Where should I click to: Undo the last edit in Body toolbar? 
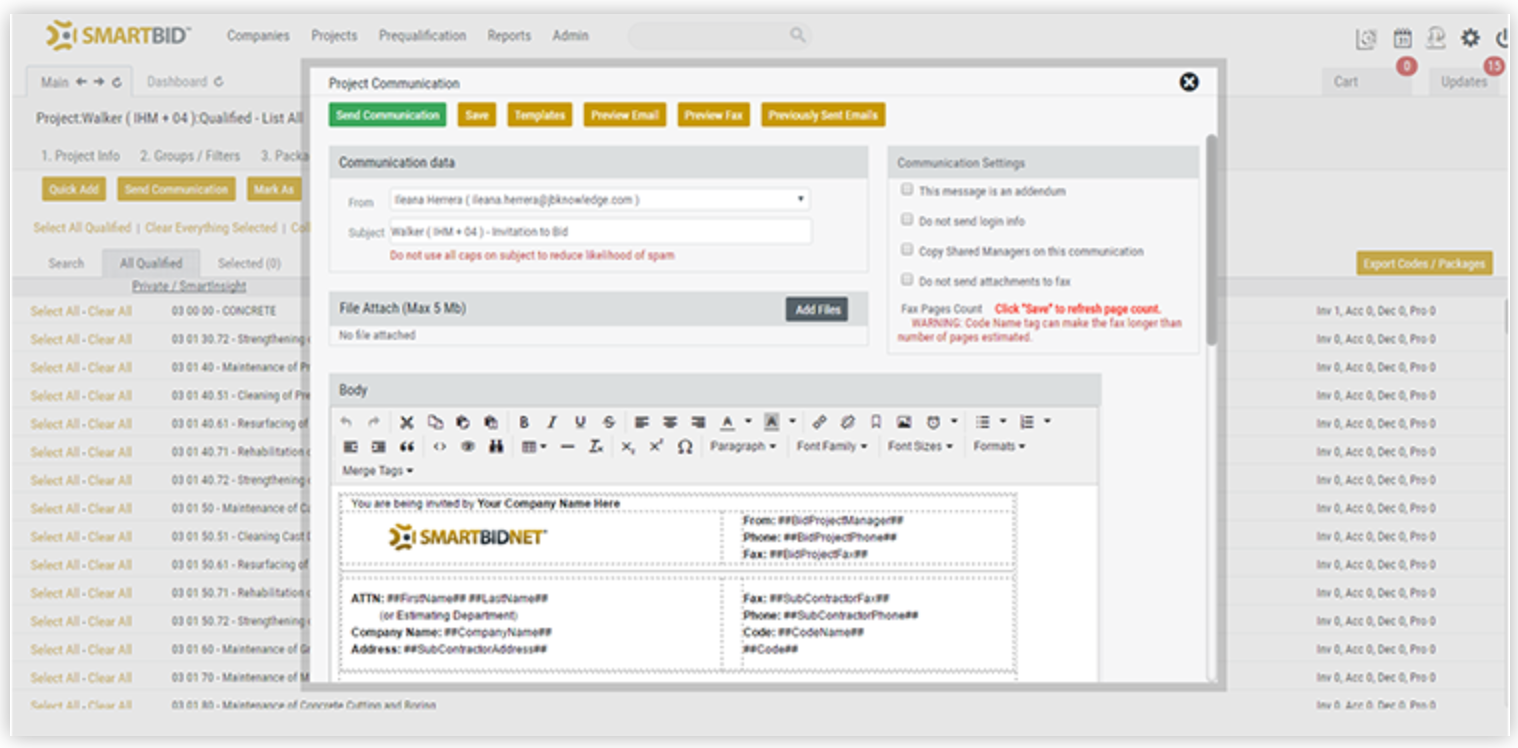point(346,422)
